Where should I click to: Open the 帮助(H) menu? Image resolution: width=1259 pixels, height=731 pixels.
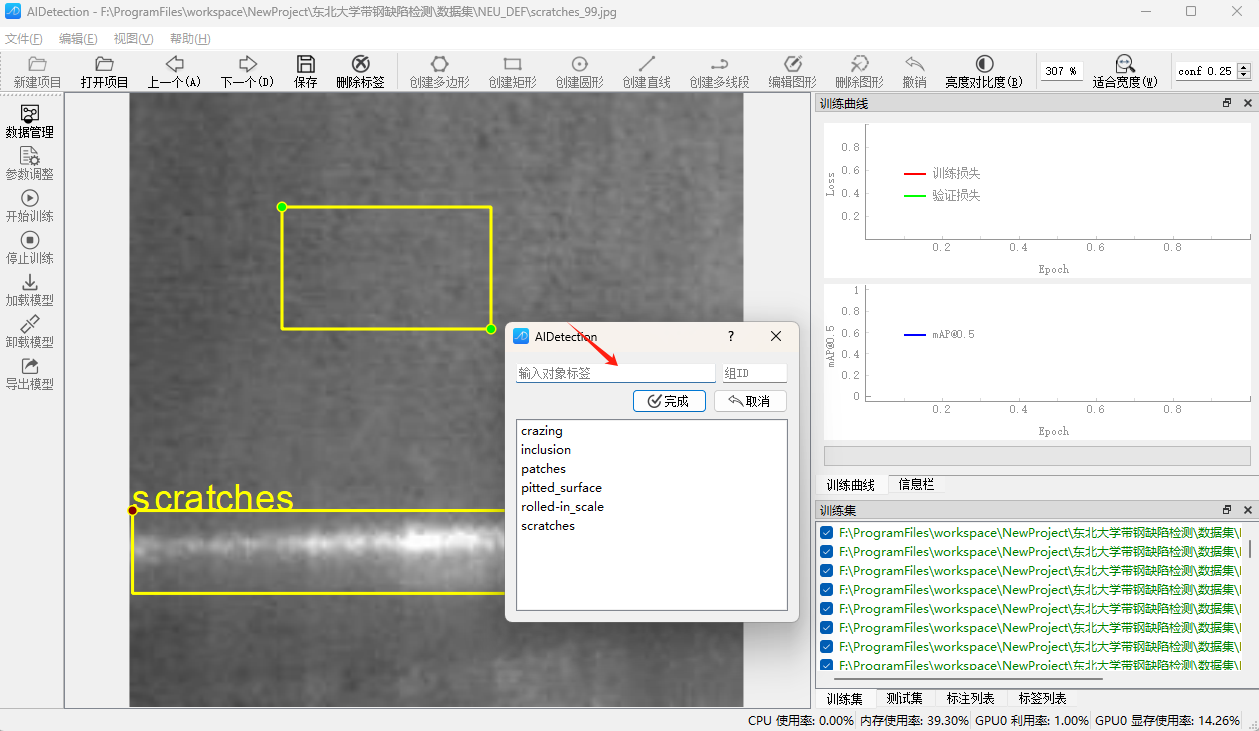coord(190,39)
